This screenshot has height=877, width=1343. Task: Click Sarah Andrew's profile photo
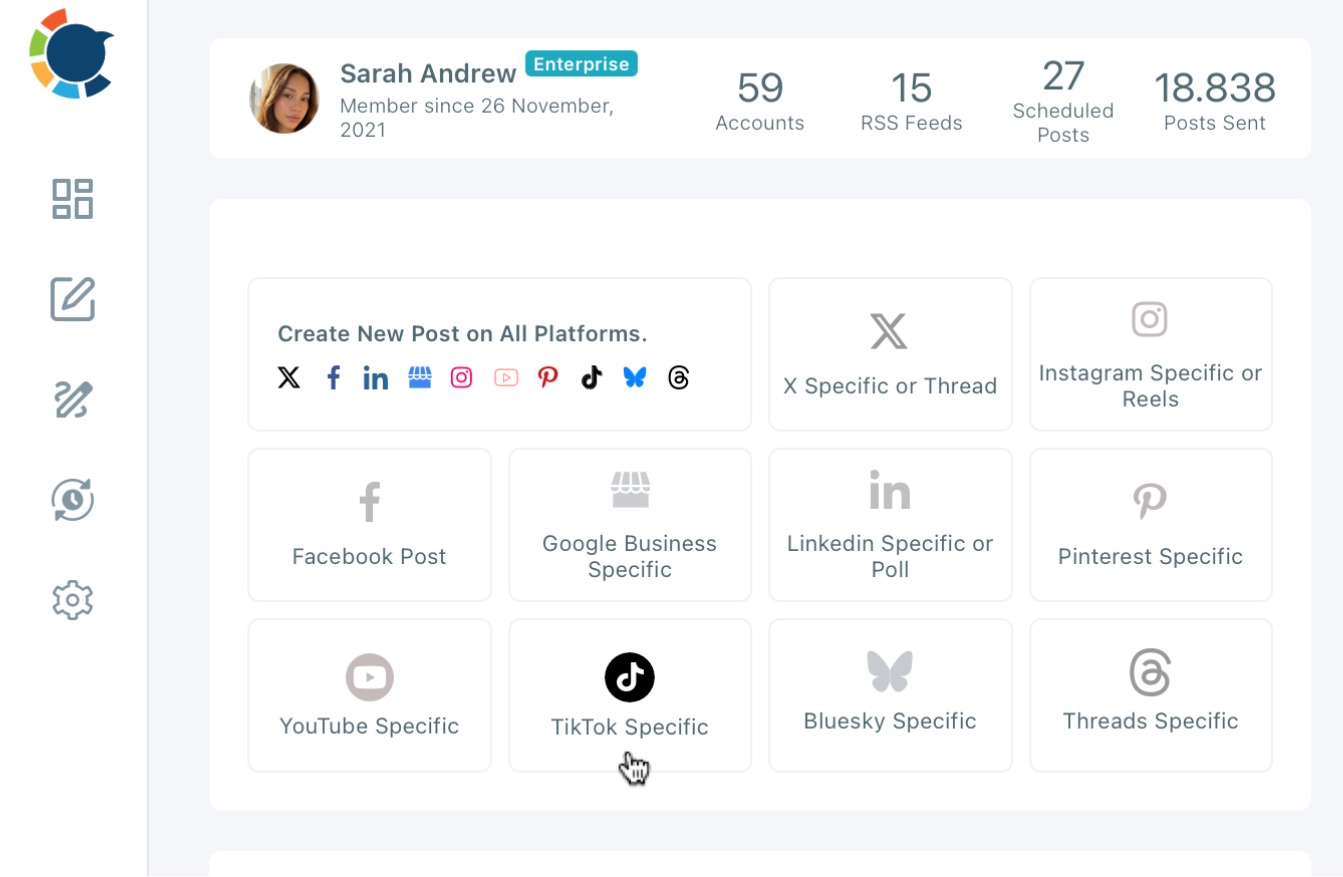284,99
